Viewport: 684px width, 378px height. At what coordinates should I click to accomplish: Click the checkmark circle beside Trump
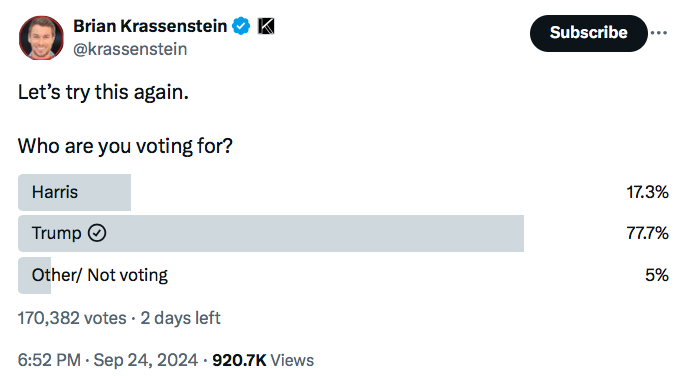pos(97,233)
